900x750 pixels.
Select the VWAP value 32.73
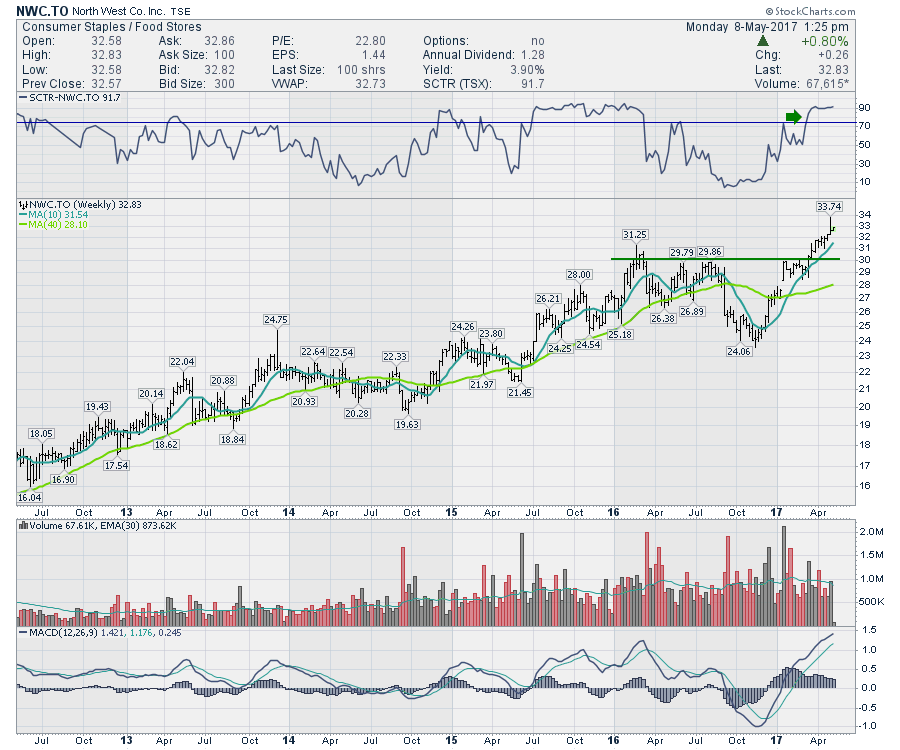pyautogui.click(x=370, y=84)
